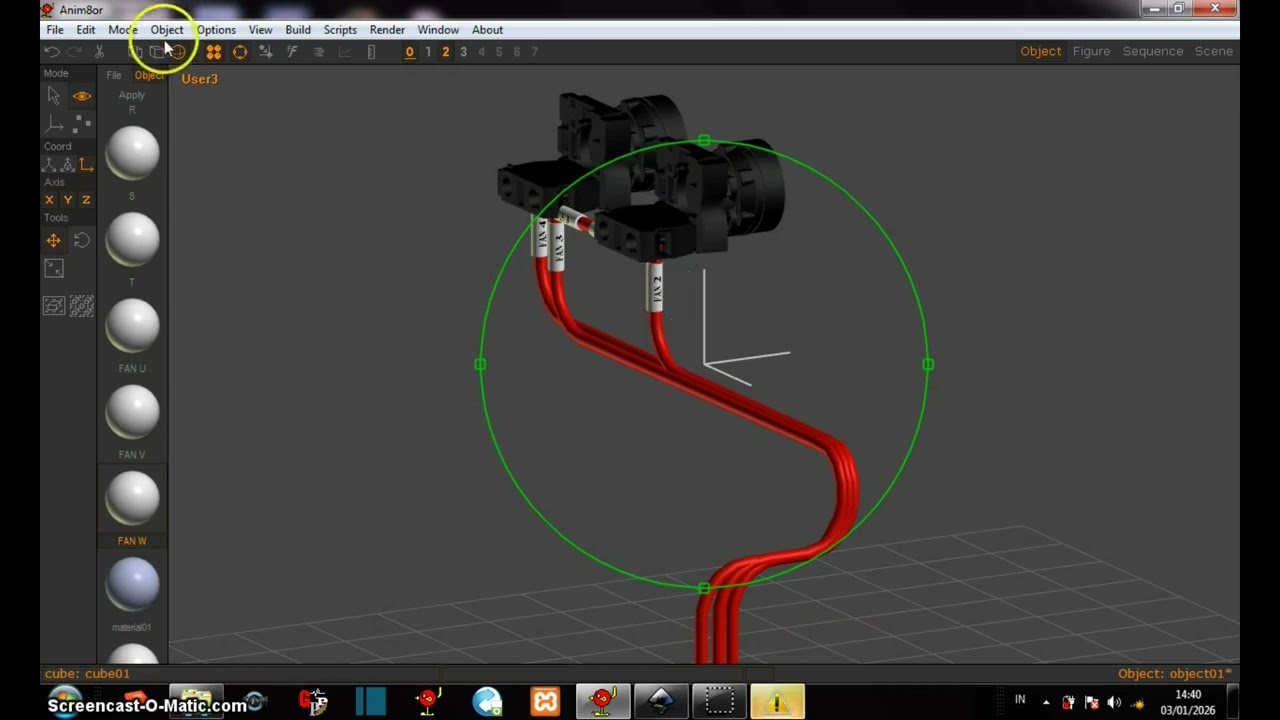Open the Render menu
1280x720 pixels.
tap(387, 30)
